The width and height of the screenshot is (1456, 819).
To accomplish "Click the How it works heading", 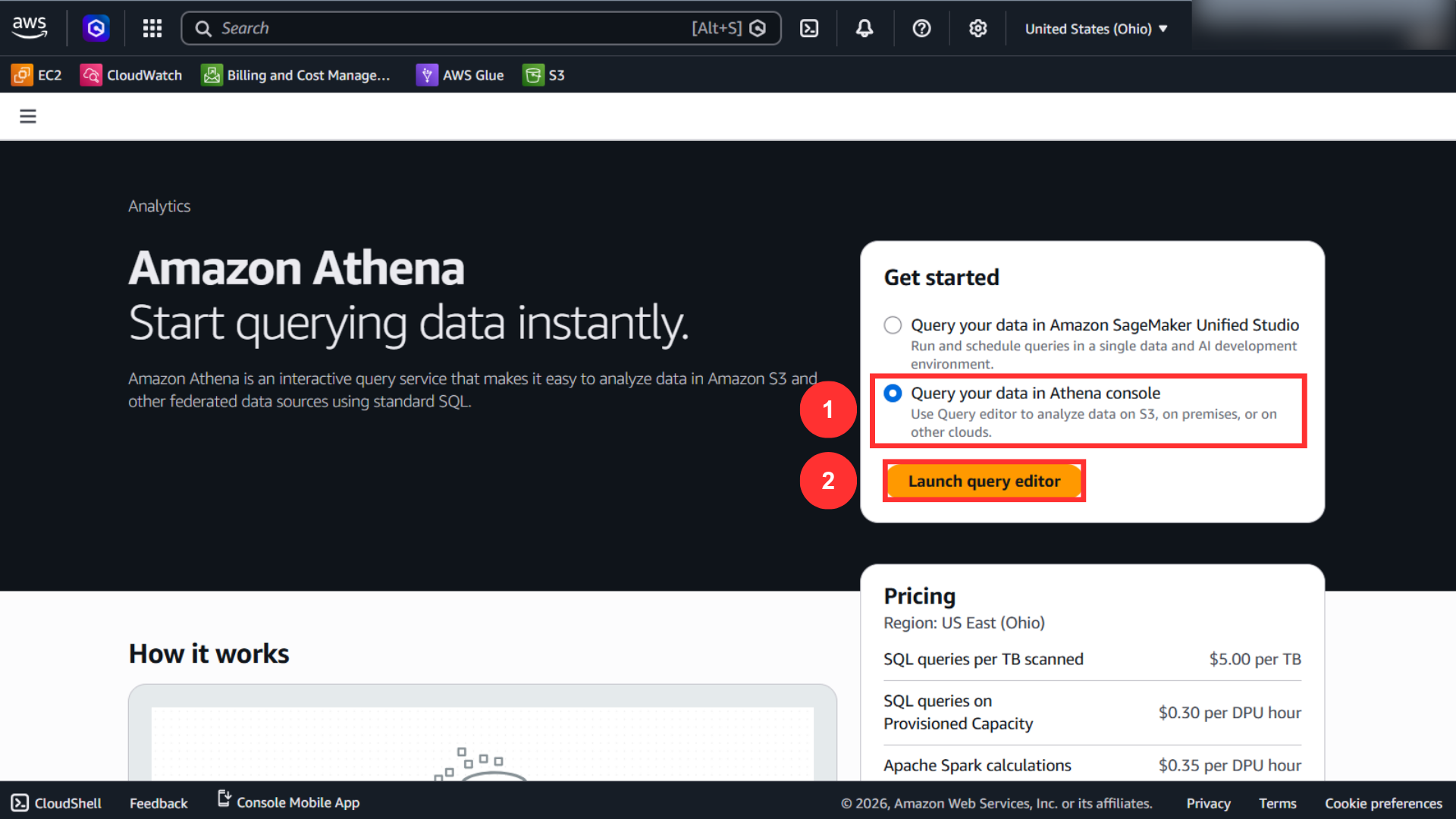I will [x=209, y=654].
